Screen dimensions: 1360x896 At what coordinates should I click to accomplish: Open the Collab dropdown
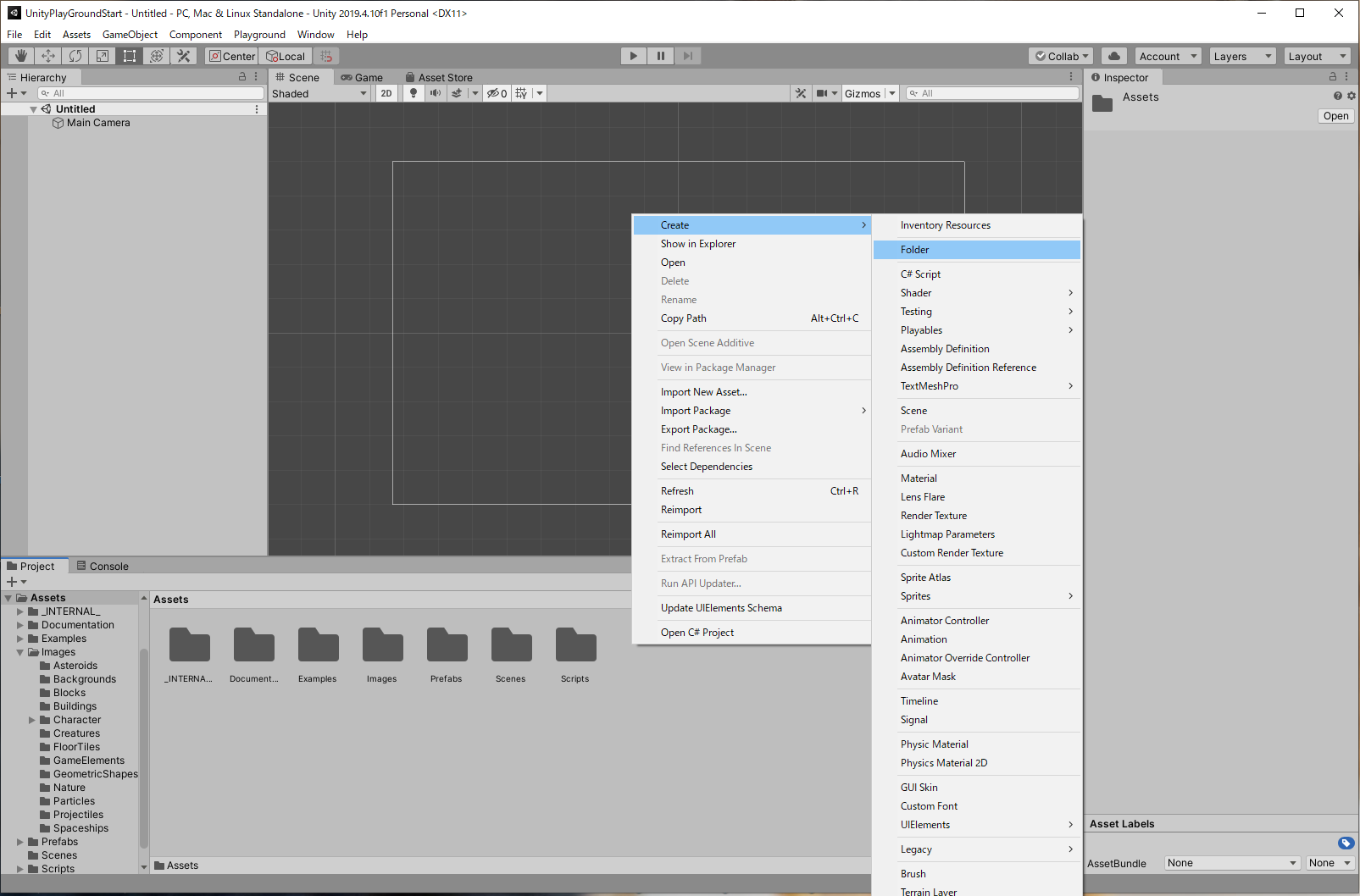(1062, 56)
